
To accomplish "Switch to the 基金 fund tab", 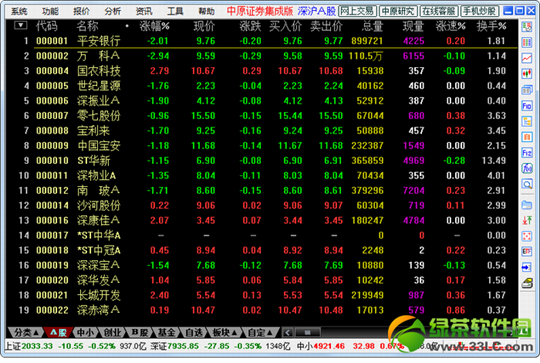I will [167, 332].
